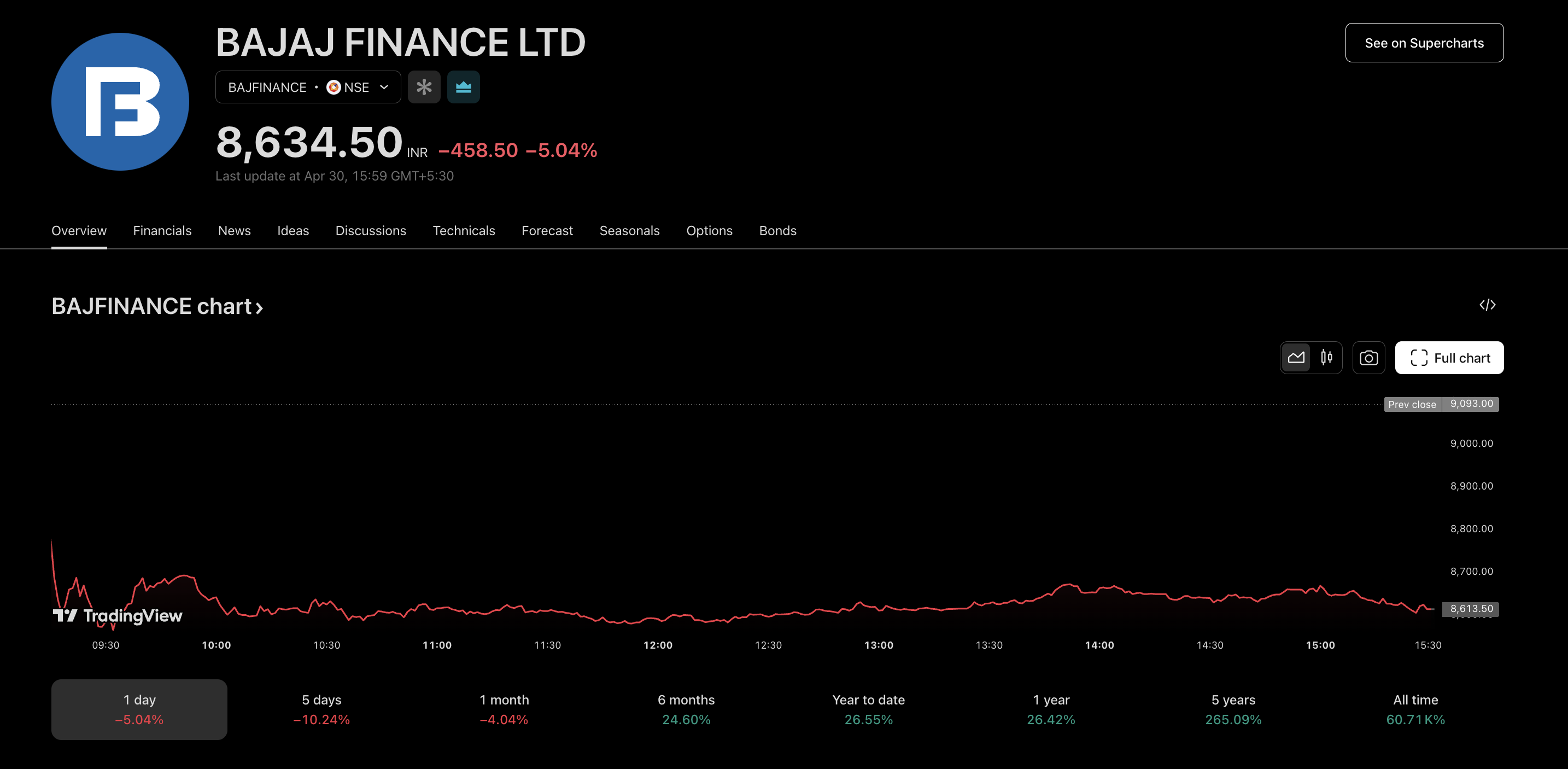Show the Seasonals tab
This screenshot has height=769, width=1568.
(629, 231)
